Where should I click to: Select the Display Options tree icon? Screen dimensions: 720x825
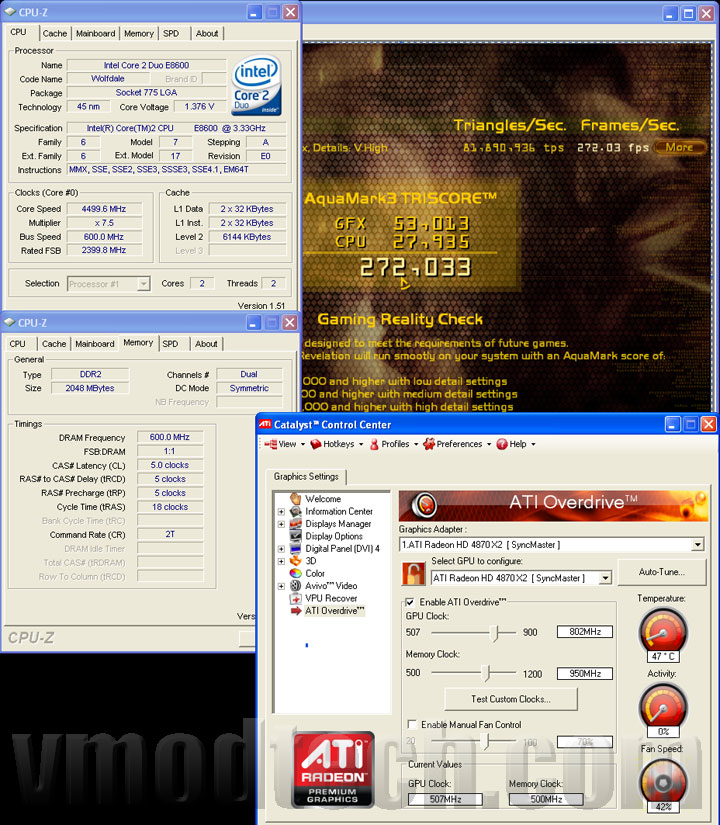click(296, 536)
